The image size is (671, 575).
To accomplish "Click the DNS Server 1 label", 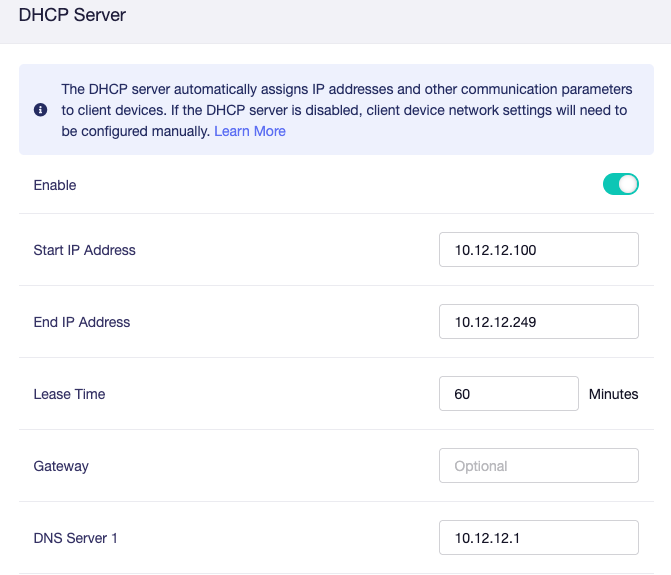I will point(76,538).
